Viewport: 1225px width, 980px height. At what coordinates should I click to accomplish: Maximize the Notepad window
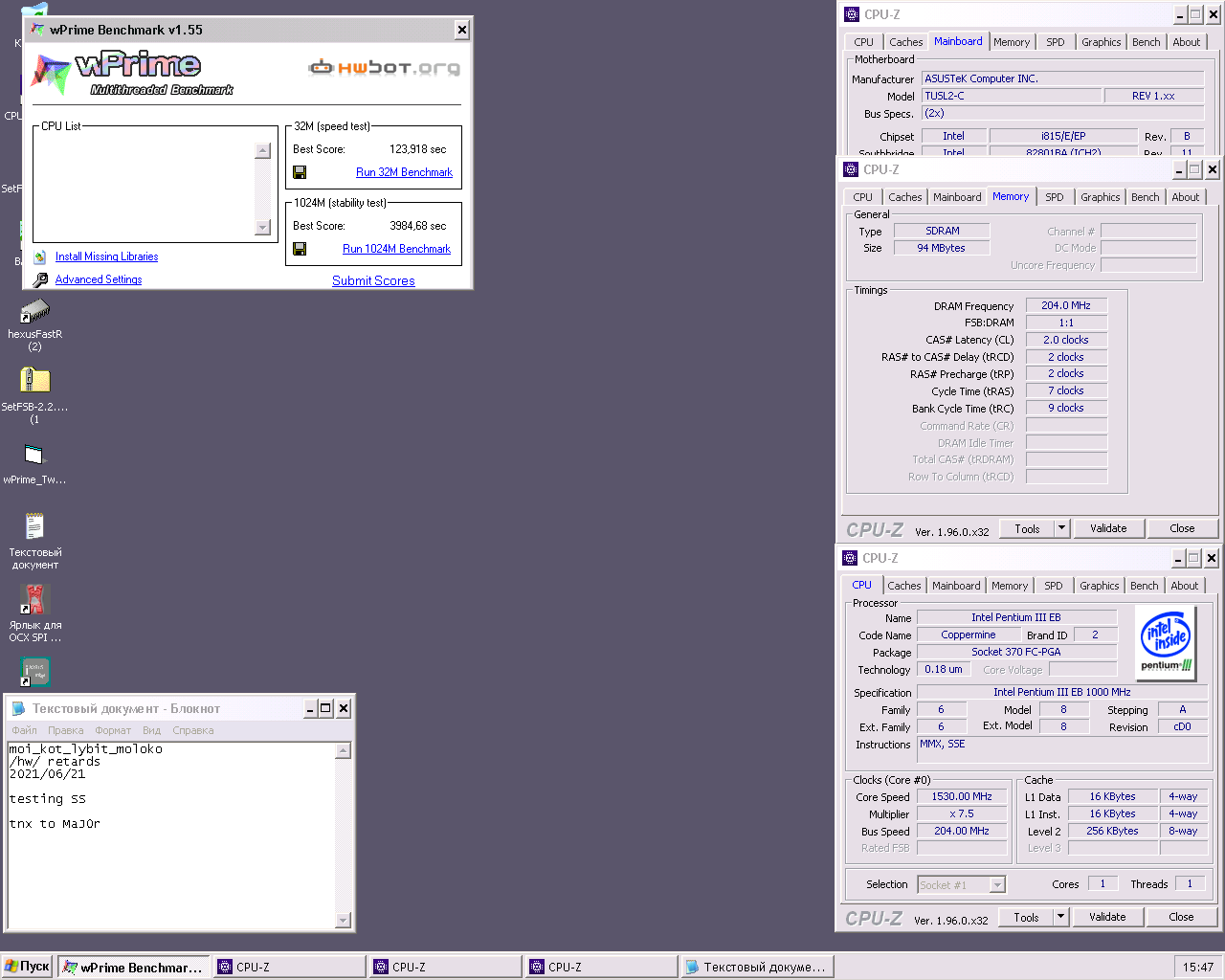click(326, 709)
